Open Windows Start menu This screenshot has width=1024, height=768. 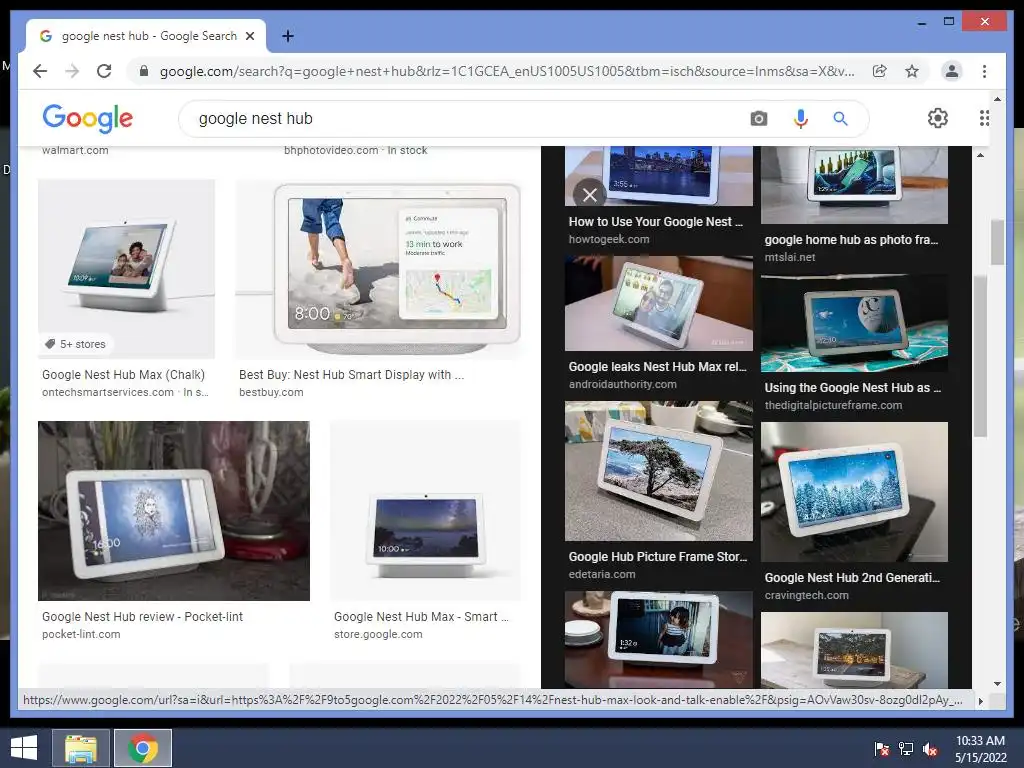(24, 748)
